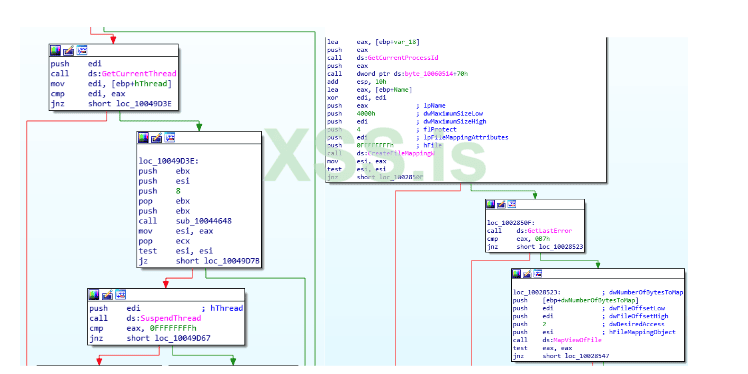Click the hFileMappingObject comment
748x374 pixels.
tap(639, 332)
